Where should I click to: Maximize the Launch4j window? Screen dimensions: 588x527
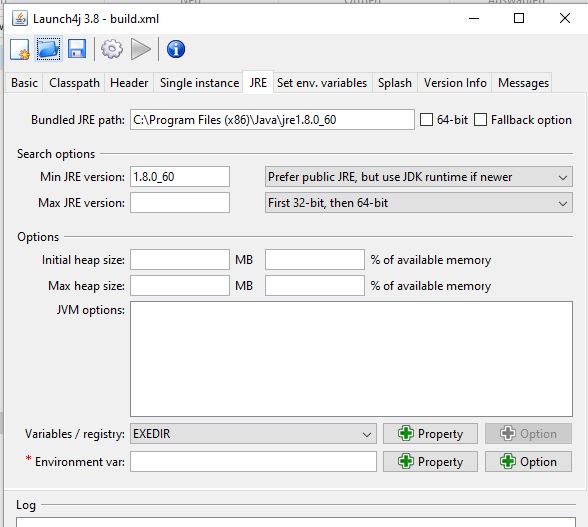coord(519,18)
